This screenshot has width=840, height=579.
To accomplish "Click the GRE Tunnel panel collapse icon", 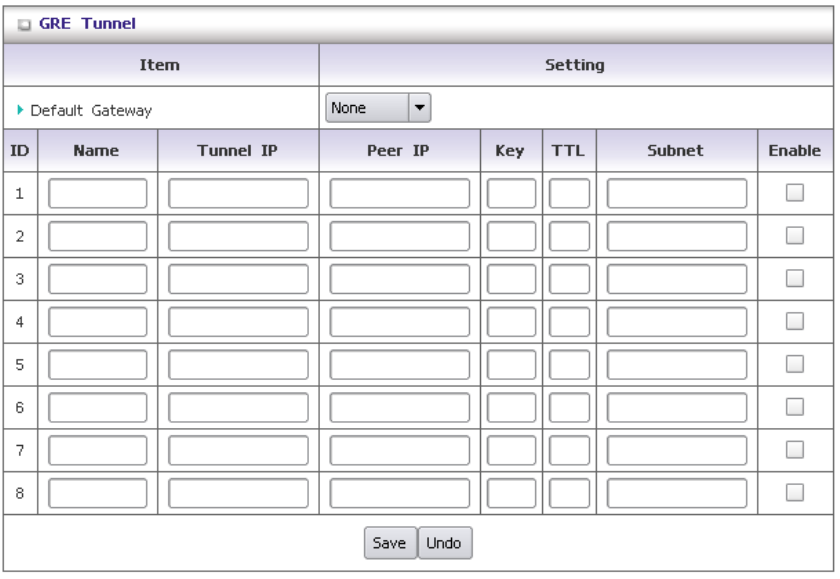I will click(x=24, y=25).
